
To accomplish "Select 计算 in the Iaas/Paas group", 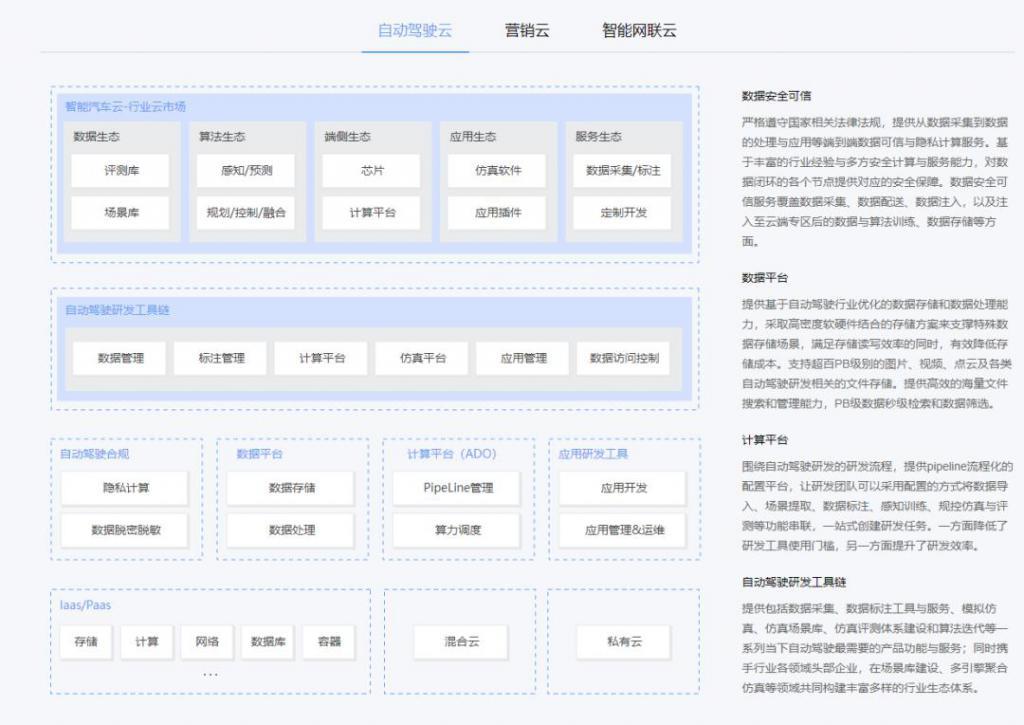I will pos(146,641).
